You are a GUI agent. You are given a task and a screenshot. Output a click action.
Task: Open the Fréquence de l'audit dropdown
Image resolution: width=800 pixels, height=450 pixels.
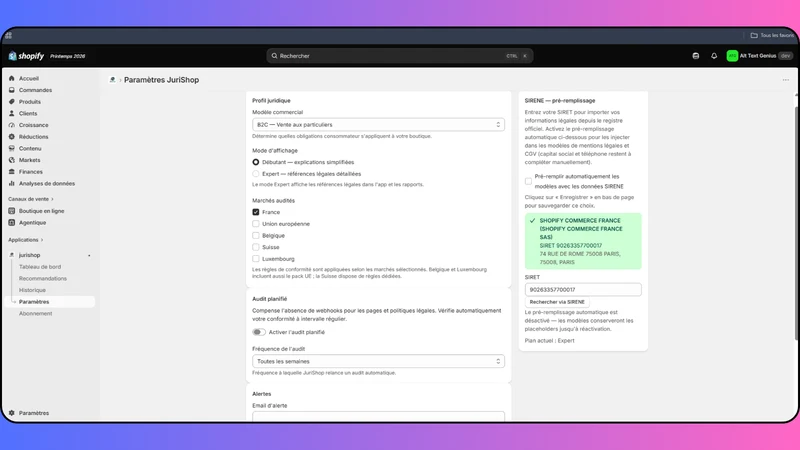pos(378,361)
